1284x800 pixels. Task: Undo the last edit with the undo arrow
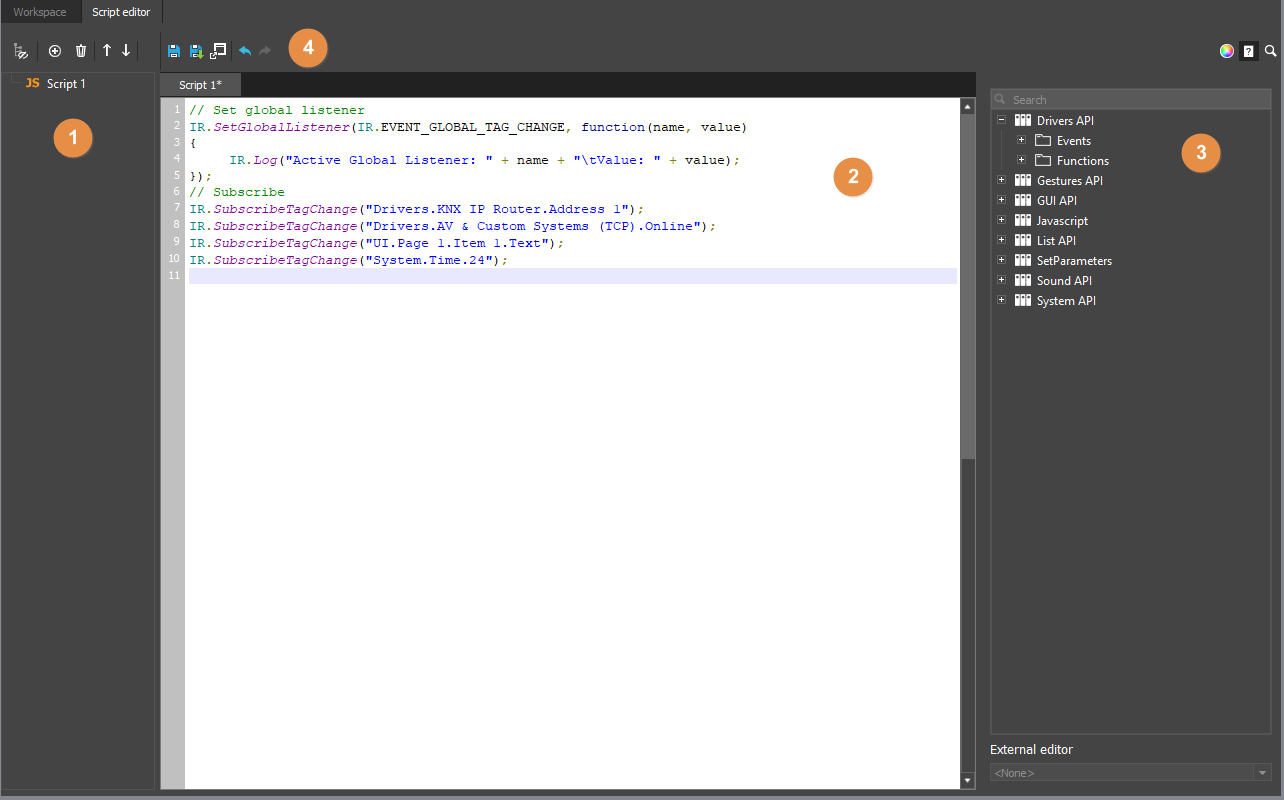tap(246, 50)
